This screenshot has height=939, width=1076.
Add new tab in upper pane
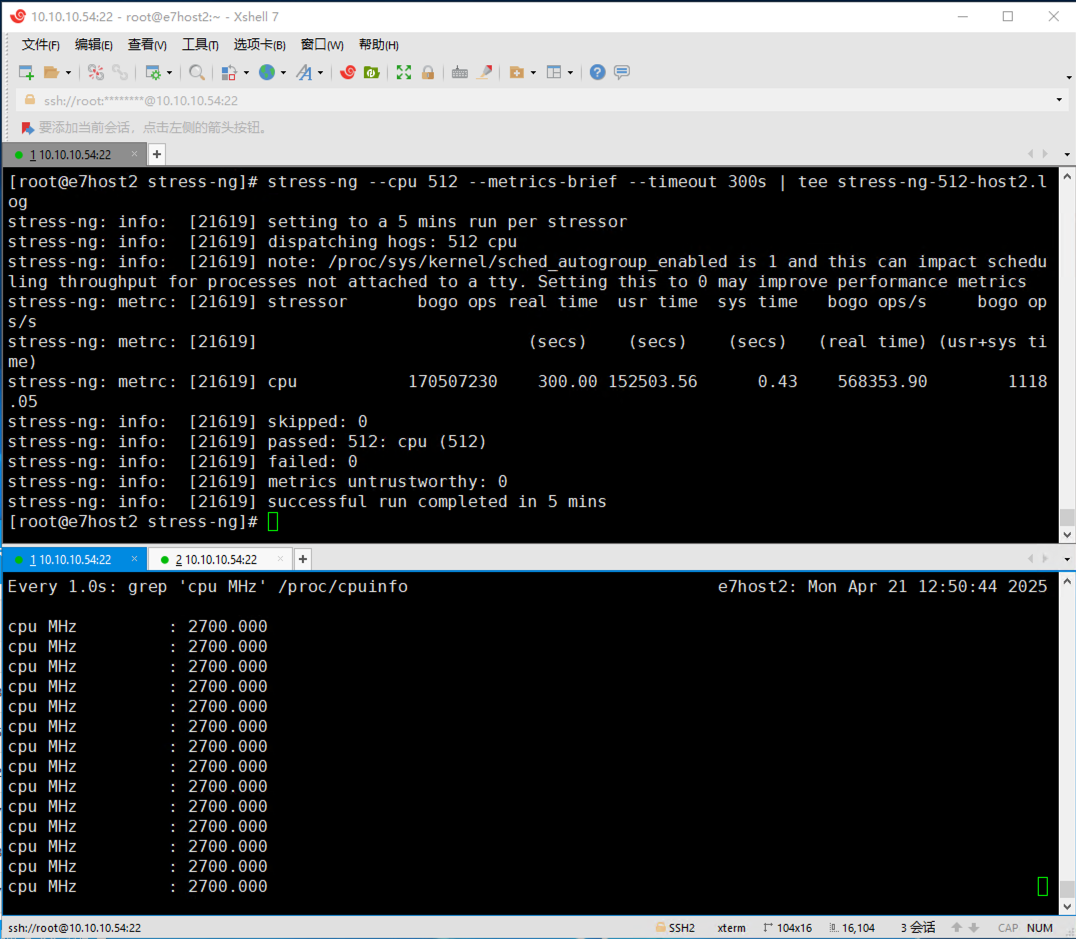coord(157,154)
